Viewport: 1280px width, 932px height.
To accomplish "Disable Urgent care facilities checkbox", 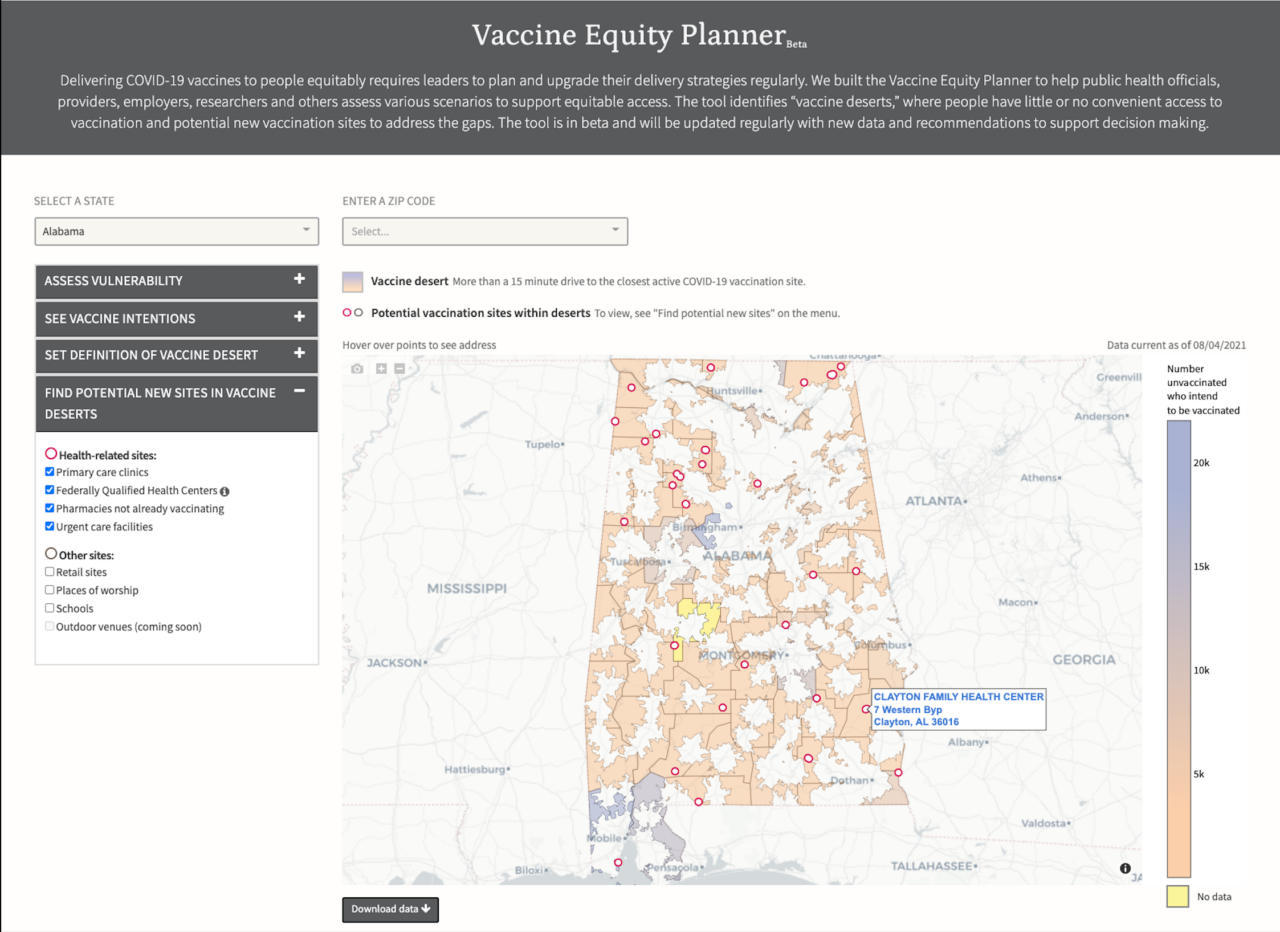I will (50, 526).
